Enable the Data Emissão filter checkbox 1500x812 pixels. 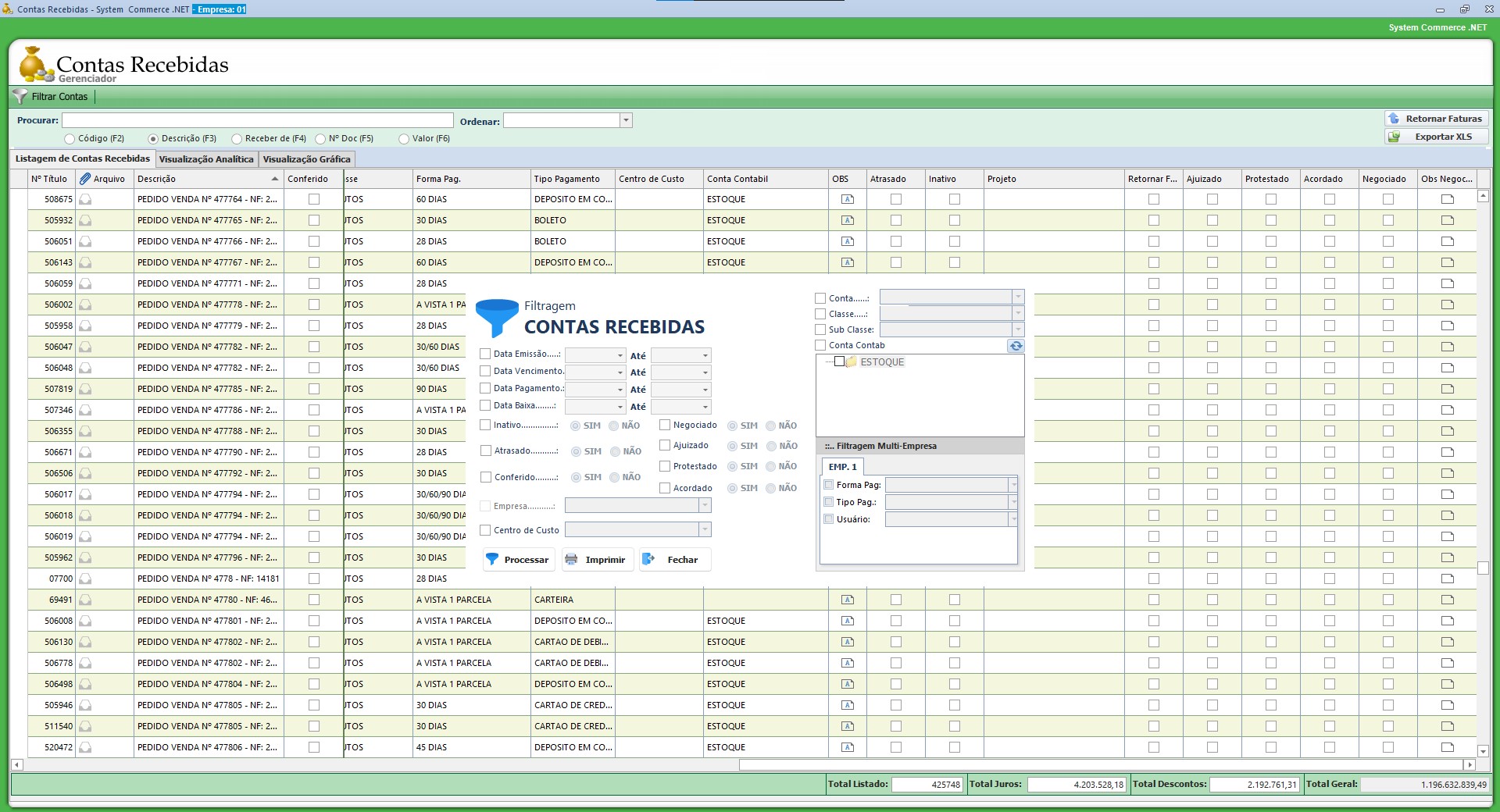(x=485, y=354)
